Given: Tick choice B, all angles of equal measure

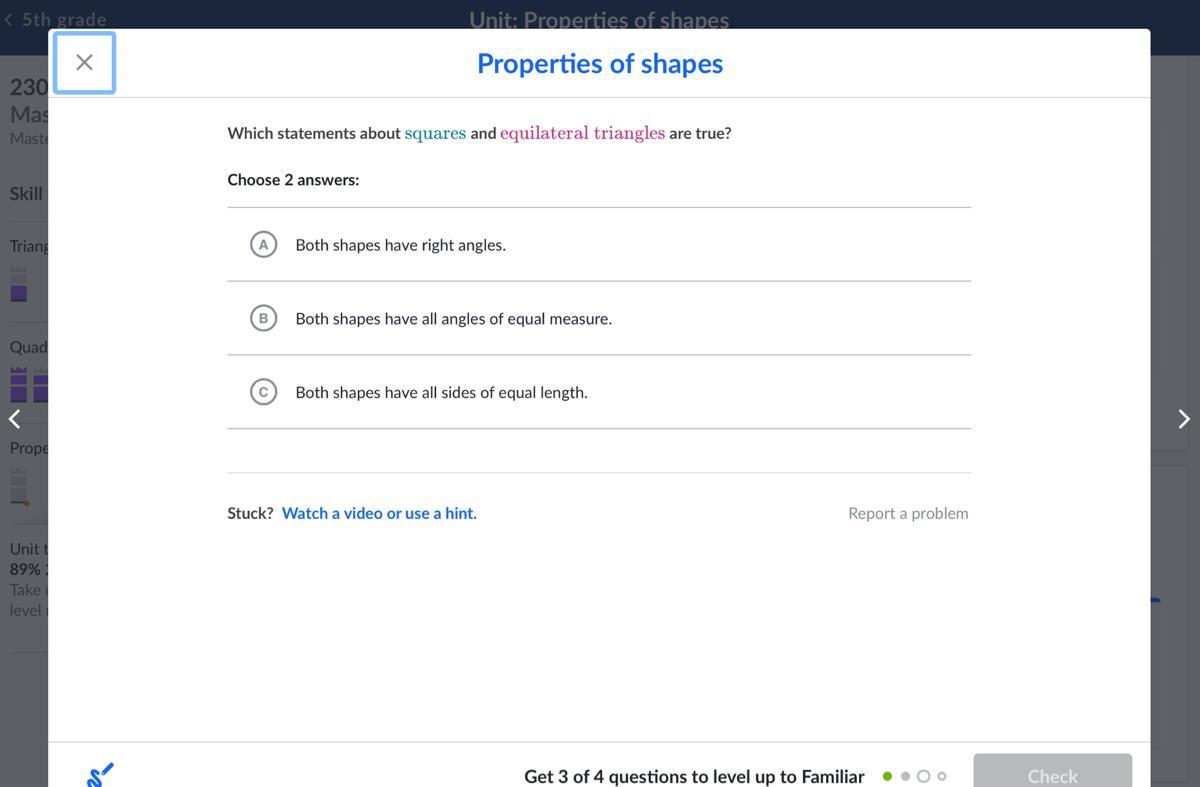Looking at the screenshot, I should click(264, 318).
